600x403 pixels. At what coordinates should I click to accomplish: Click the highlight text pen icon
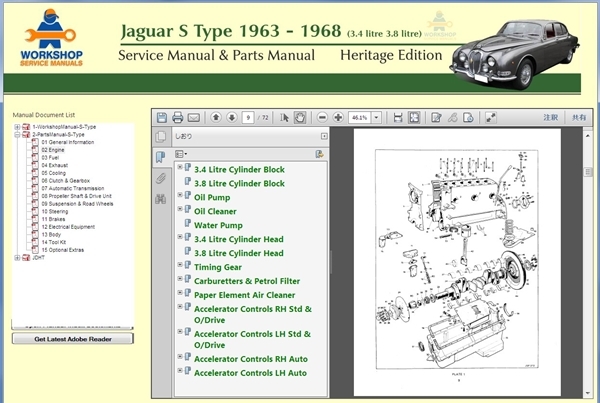pos(452,117)
